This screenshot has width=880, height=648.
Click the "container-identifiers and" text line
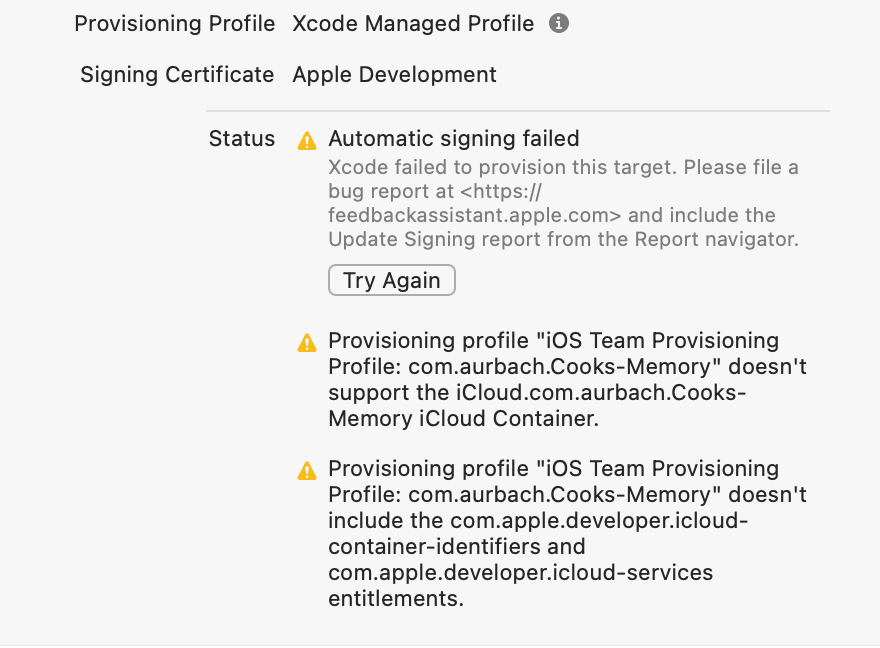click(x=457, y=547)
